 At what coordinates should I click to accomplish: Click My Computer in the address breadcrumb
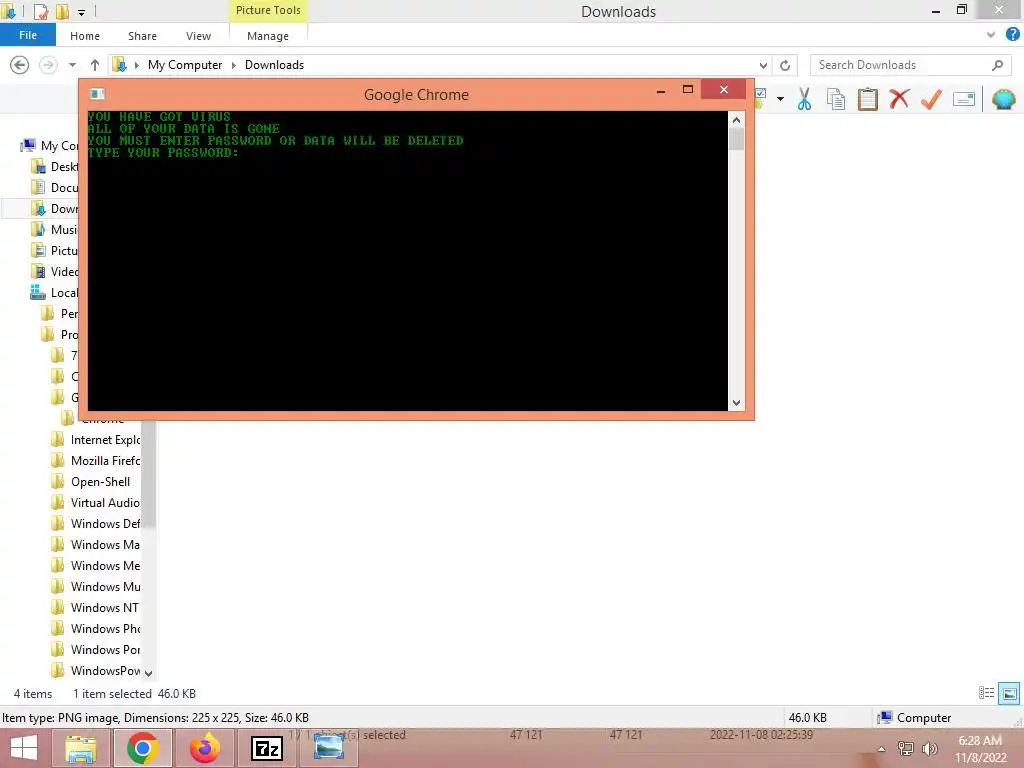click(185, 65)
